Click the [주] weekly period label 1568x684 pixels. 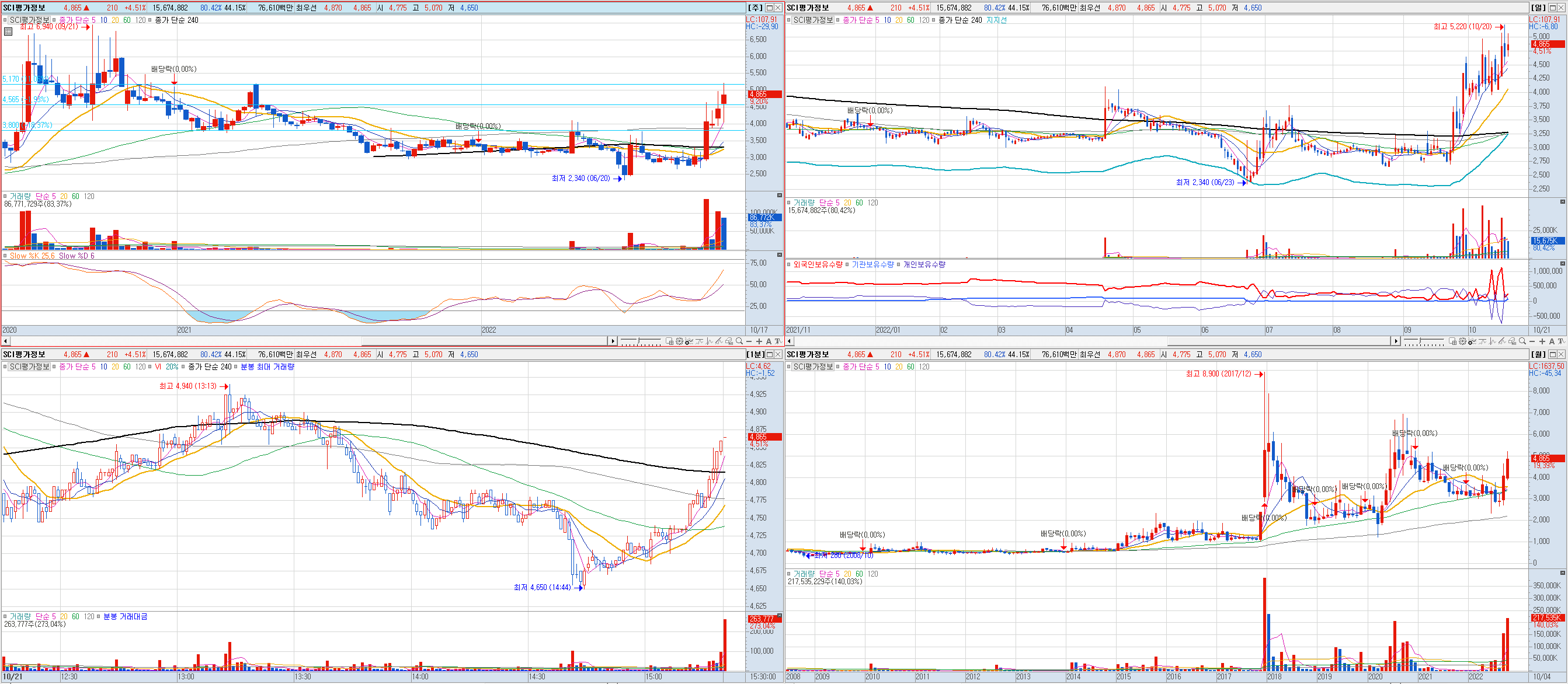click(x=755, y=8)
